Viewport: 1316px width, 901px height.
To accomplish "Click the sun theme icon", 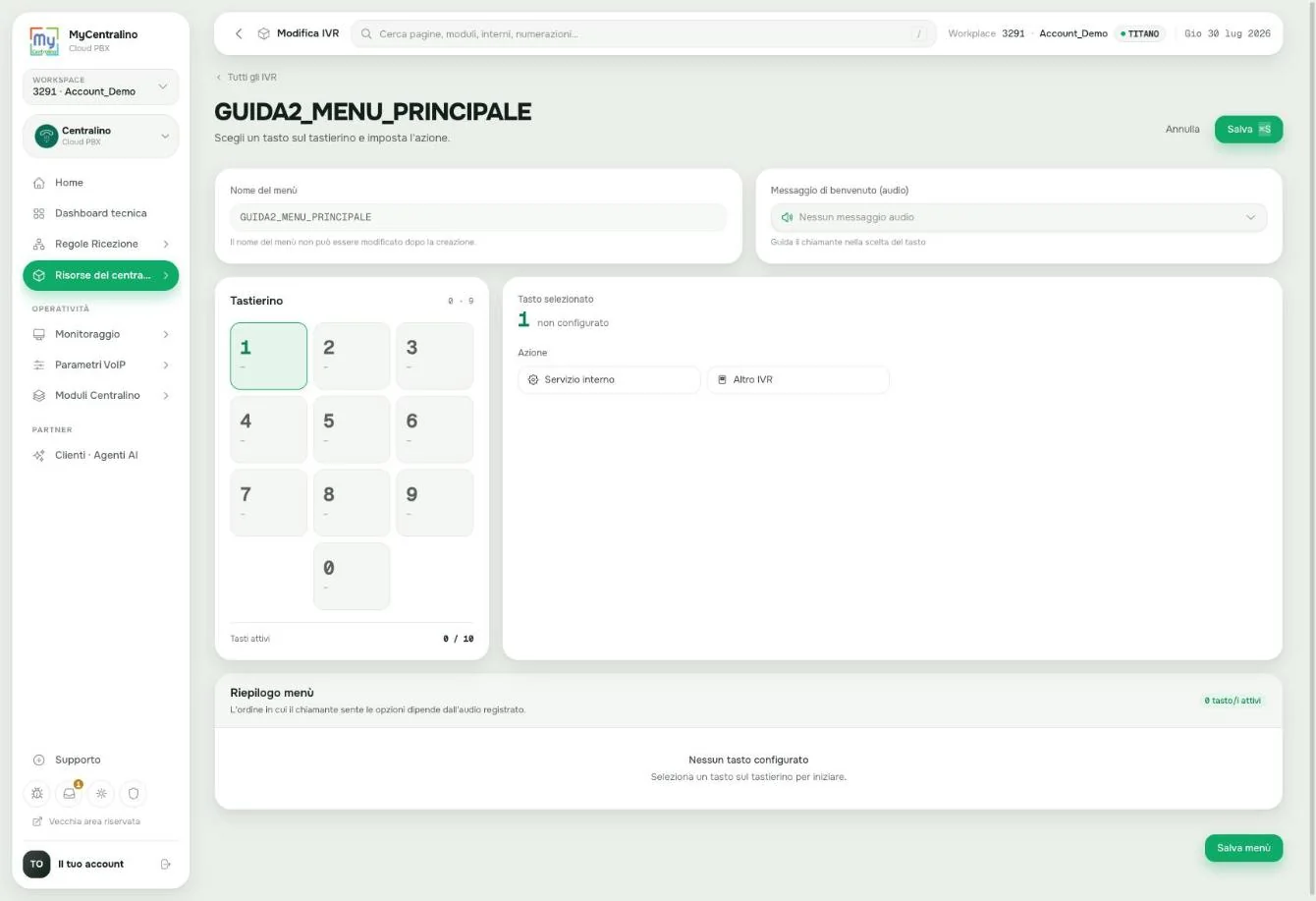I will click(101, 793).
